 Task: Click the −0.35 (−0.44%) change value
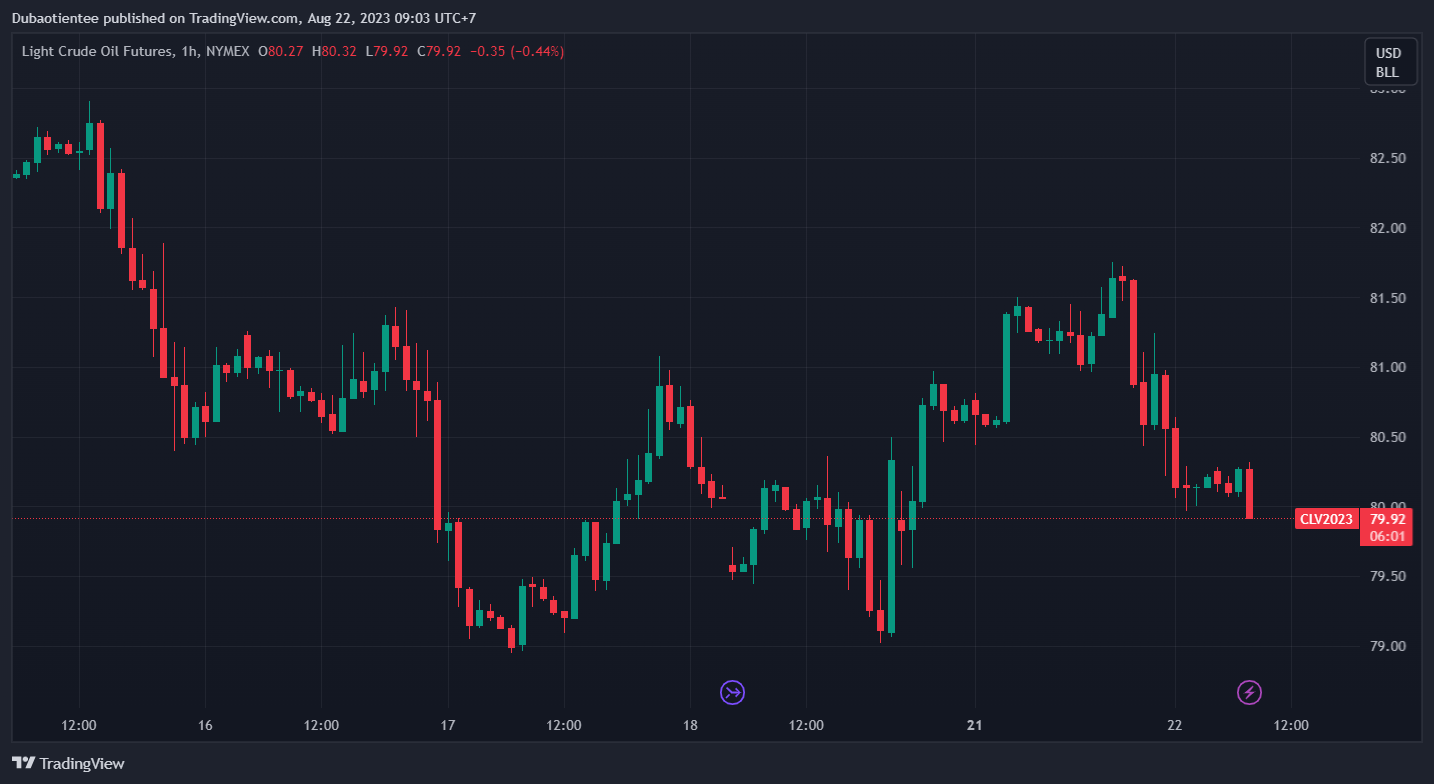(x=516, y=51)
